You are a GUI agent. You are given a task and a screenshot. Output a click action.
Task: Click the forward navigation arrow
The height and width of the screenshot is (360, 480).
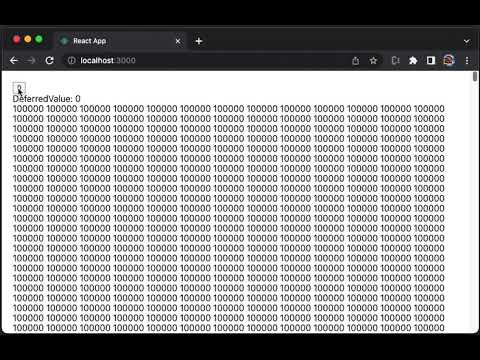click(x=31, y=61)
